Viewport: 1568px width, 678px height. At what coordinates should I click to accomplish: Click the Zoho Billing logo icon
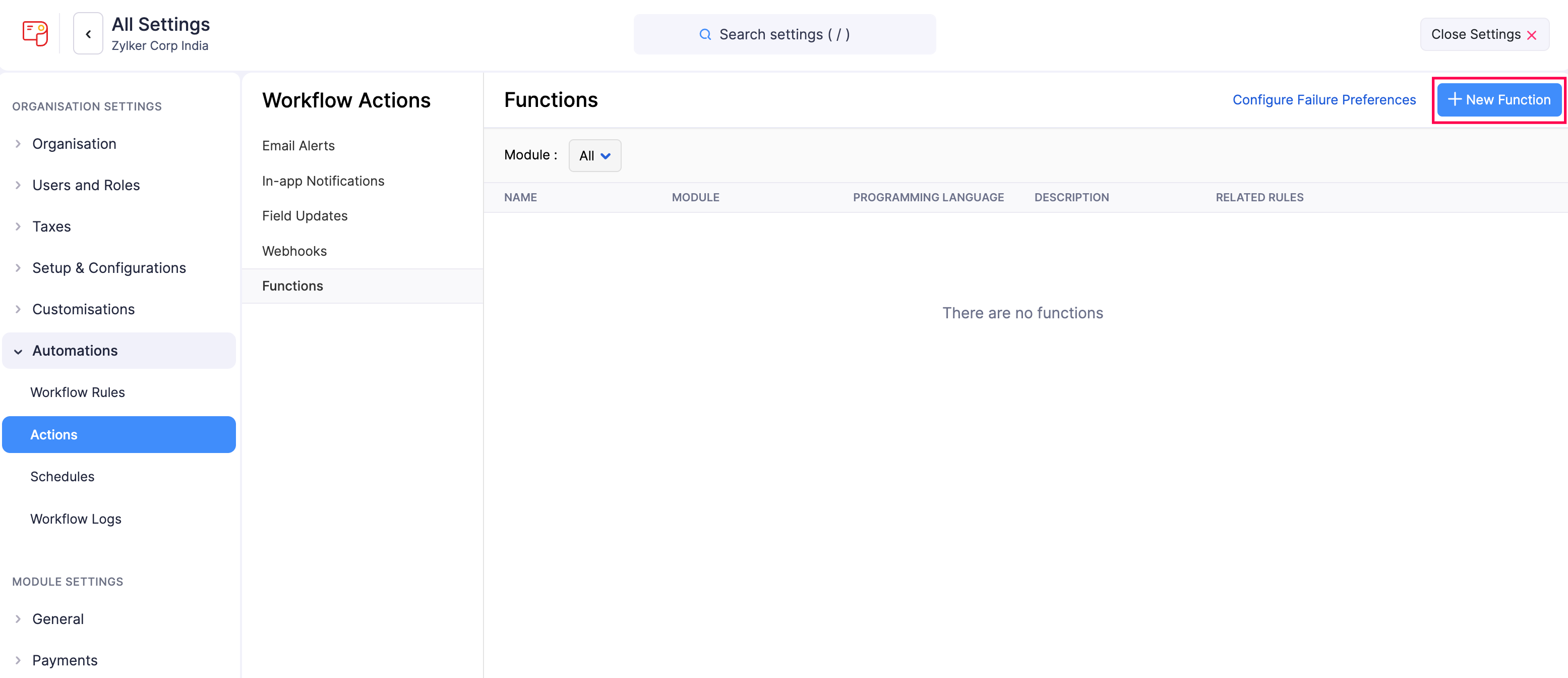click(x=35, y=33)
